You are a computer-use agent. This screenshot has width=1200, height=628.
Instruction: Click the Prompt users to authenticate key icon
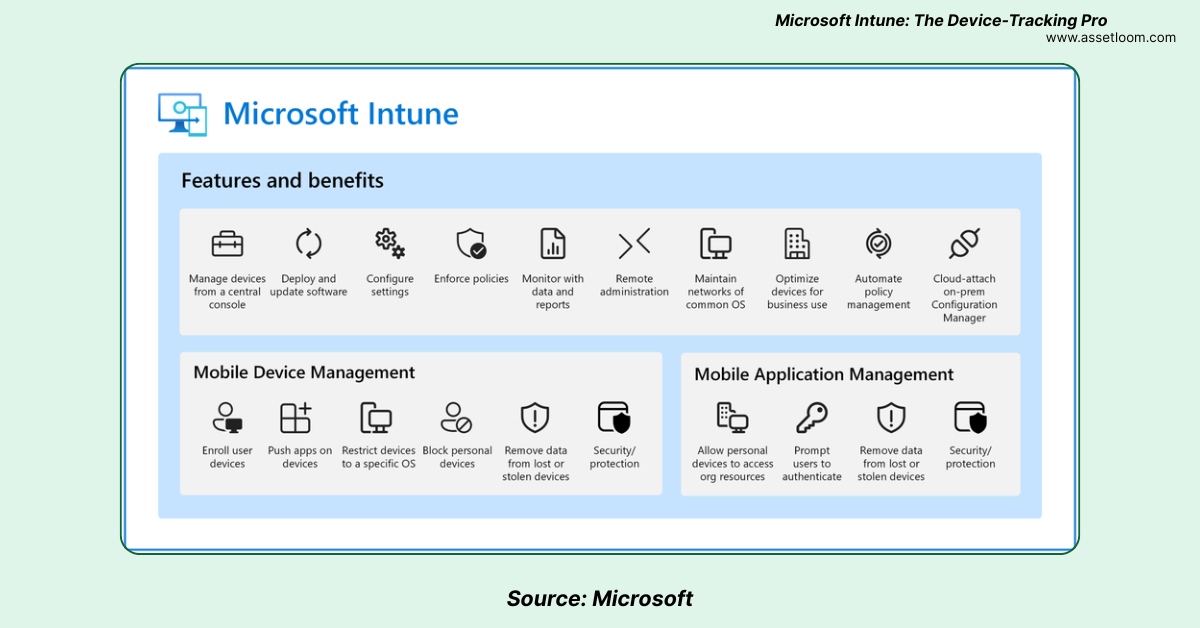pos(811,417)
